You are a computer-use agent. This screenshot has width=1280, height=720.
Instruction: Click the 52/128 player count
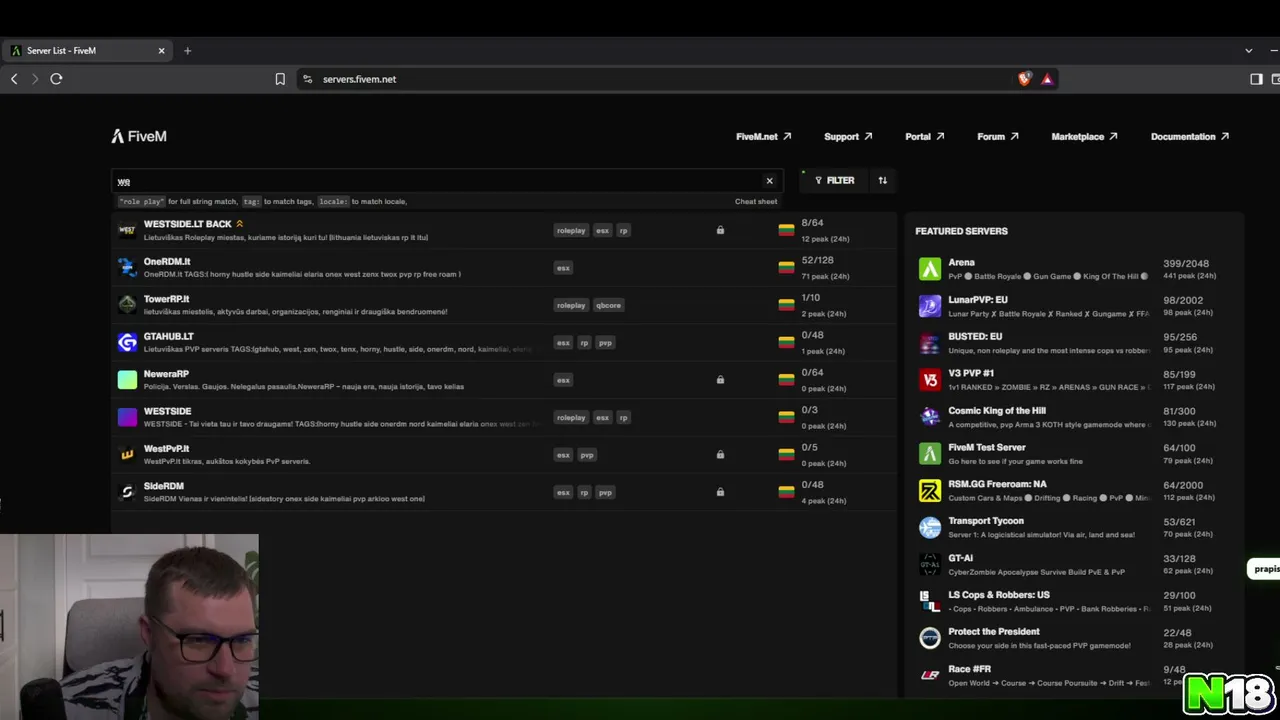coord(818,261)
